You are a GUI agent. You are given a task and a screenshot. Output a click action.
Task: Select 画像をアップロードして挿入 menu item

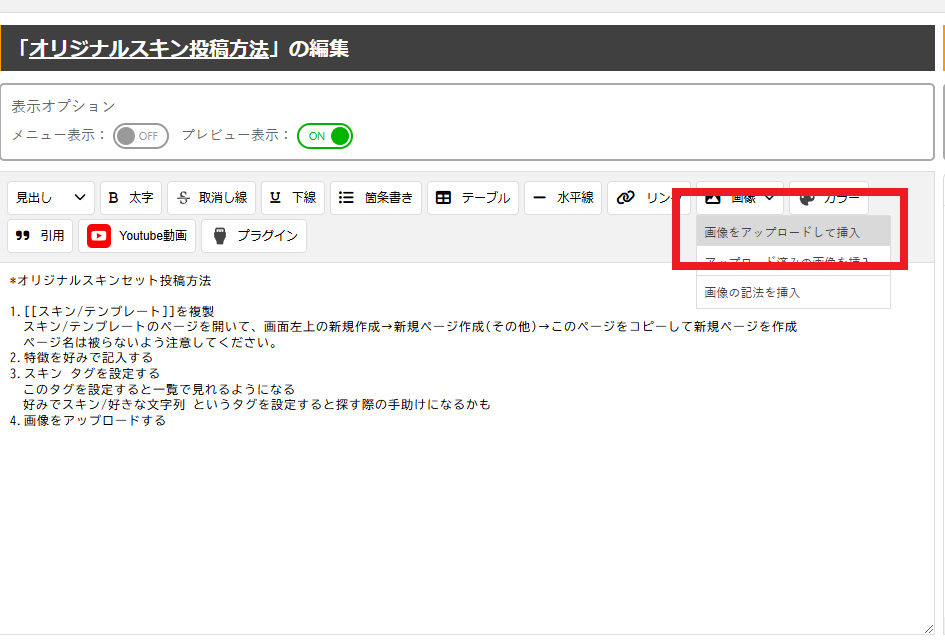click(x=781, y=232)
